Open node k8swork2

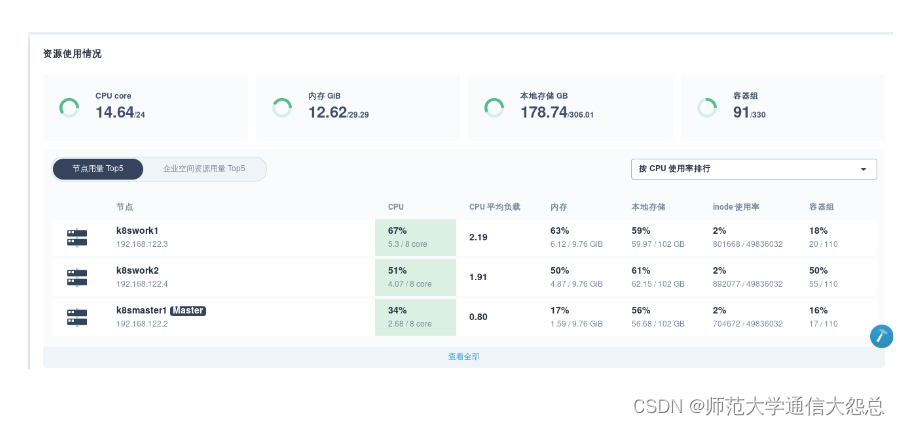[137, 271]
